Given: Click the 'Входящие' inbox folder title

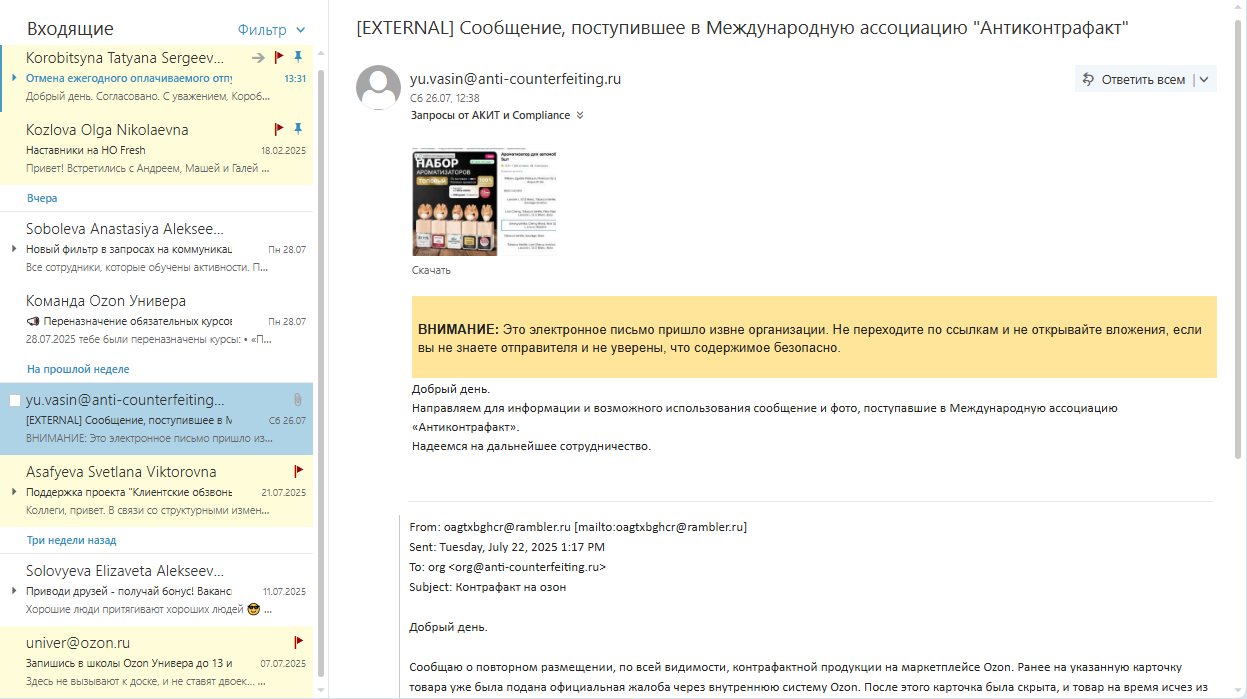Looking at the screenshot, I should [70, 29].
